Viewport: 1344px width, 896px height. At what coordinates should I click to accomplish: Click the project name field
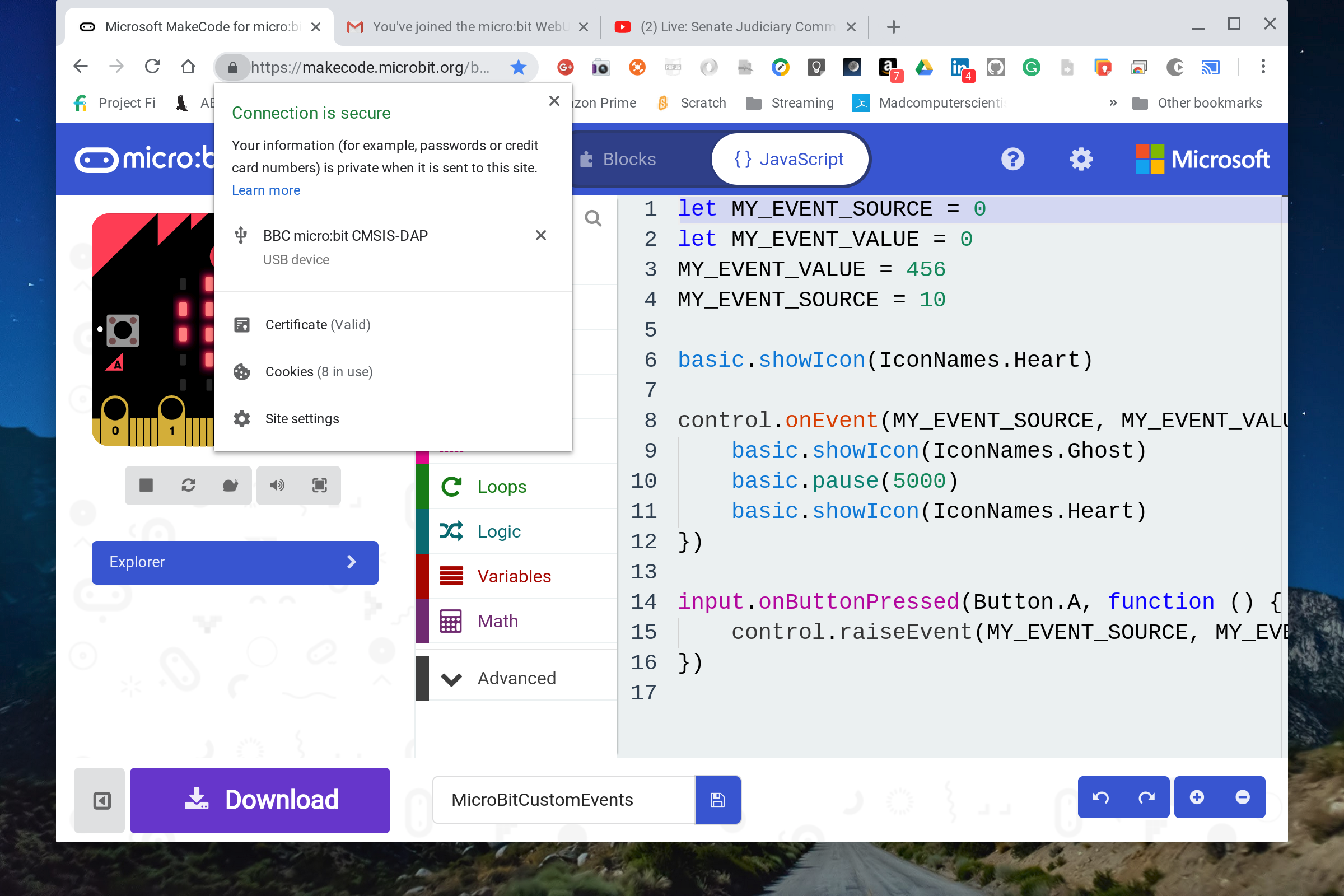pos(562,800)
